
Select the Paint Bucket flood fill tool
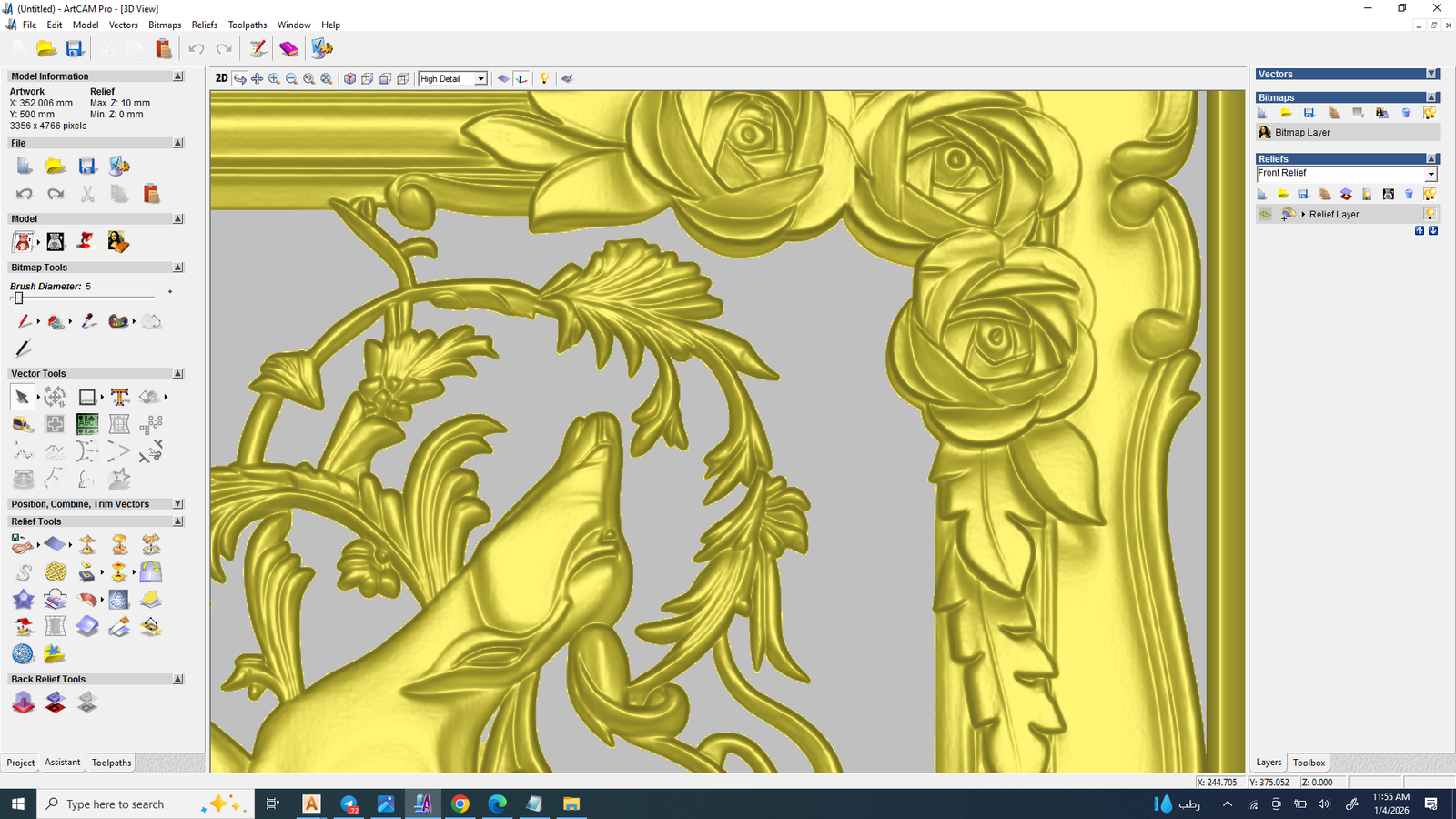[x=56, y=321]
